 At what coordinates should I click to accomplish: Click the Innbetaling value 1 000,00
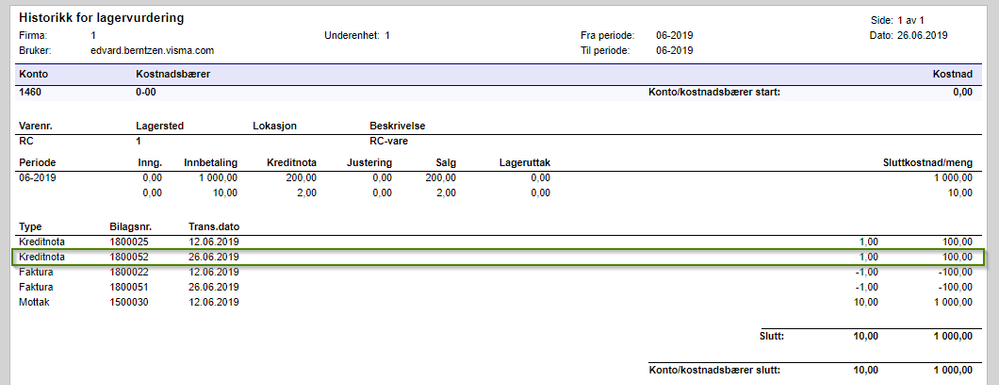pyautogui.click(x=218, y=178)
